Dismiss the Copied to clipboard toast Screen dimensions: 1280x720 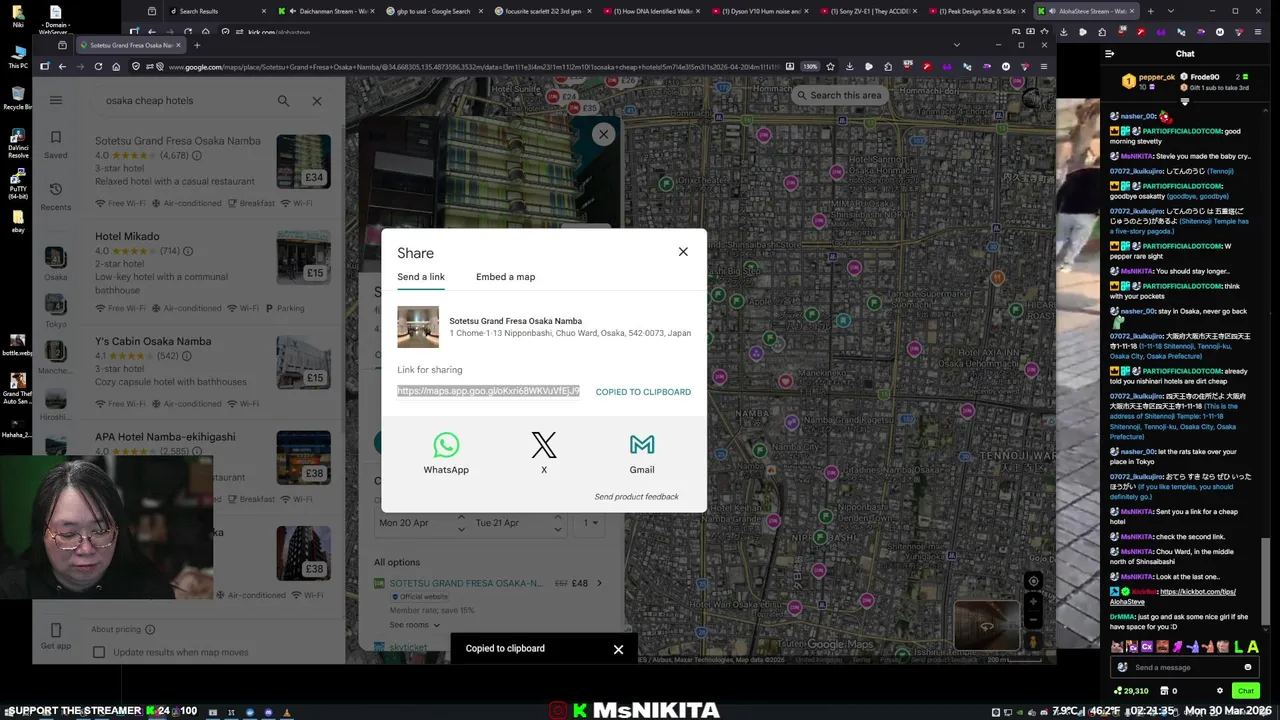[x=618, y=649]
